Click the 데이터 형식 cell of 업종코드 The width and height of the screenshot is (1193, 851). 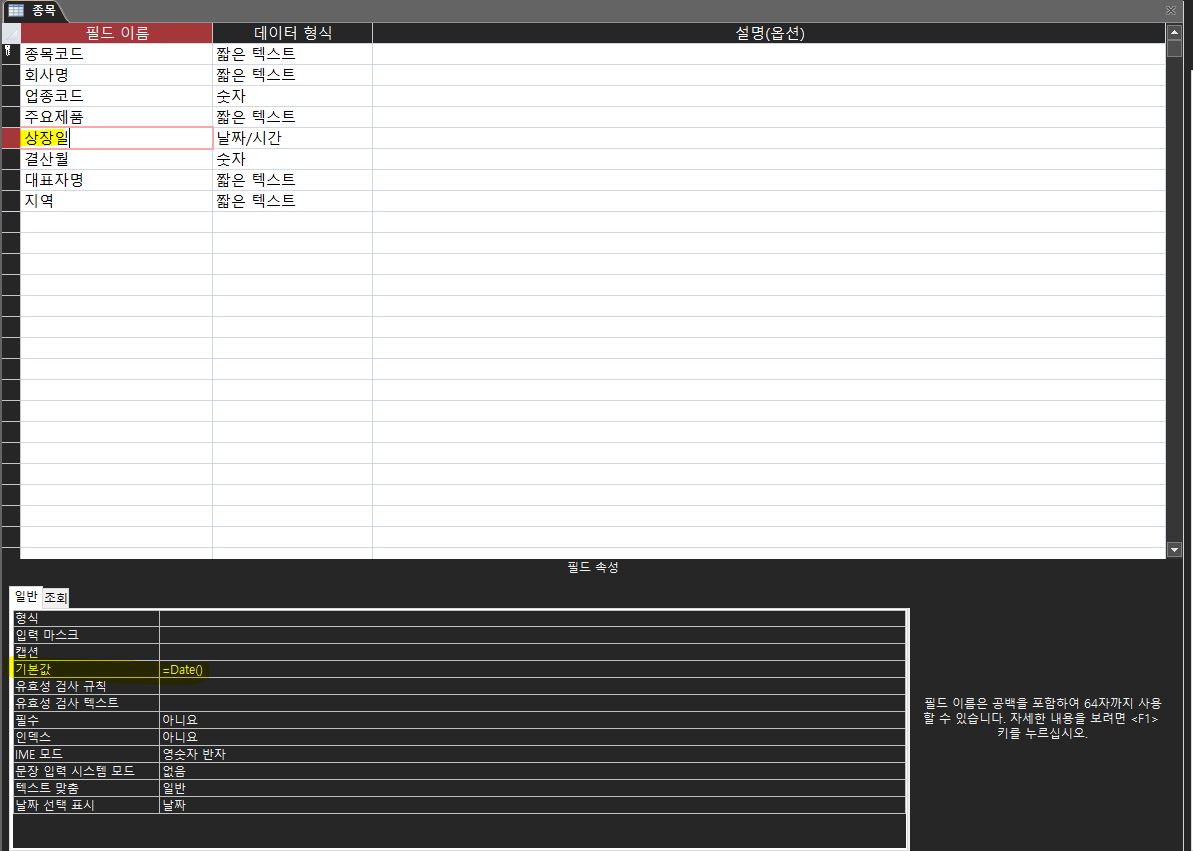[291, 96]
